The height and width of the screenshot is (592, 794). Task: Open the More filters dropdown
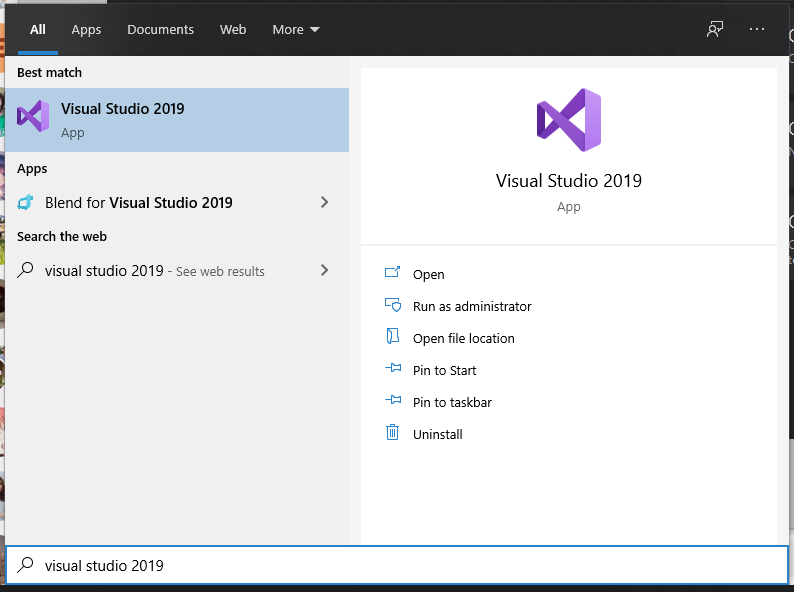coord(296,29)
